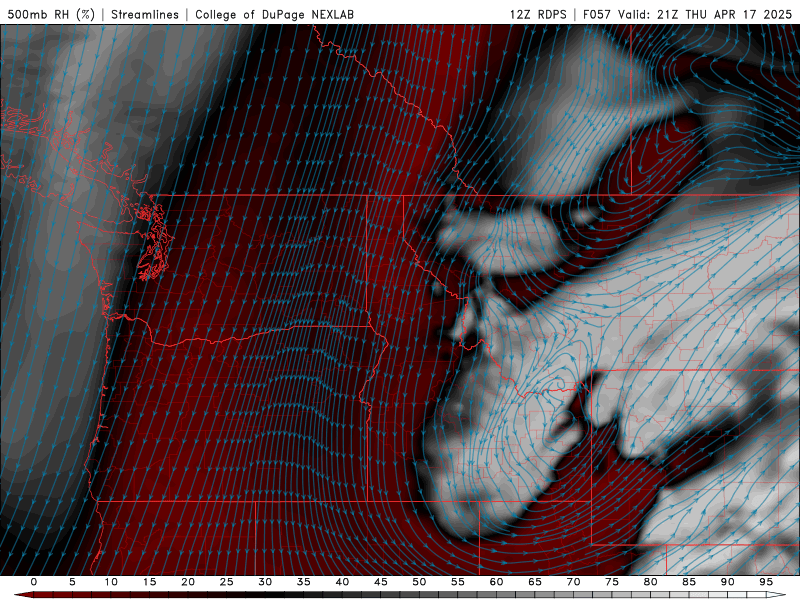
Task: Select the colorbar value "55"
Action: [x=458, y=582]
